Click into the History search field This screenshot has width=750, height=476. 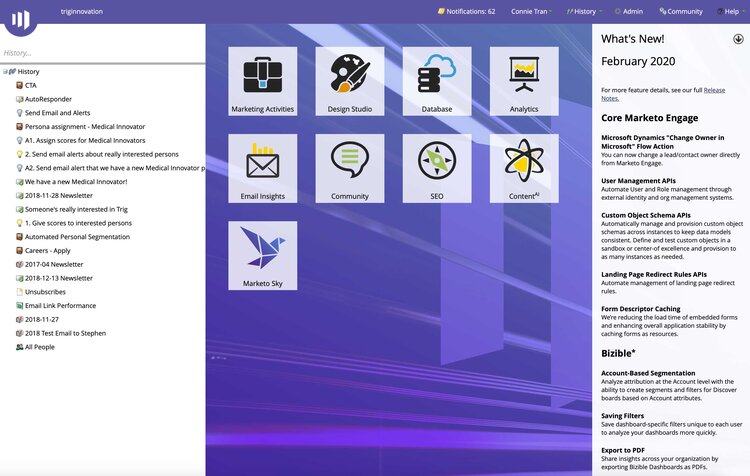point(103,53)
